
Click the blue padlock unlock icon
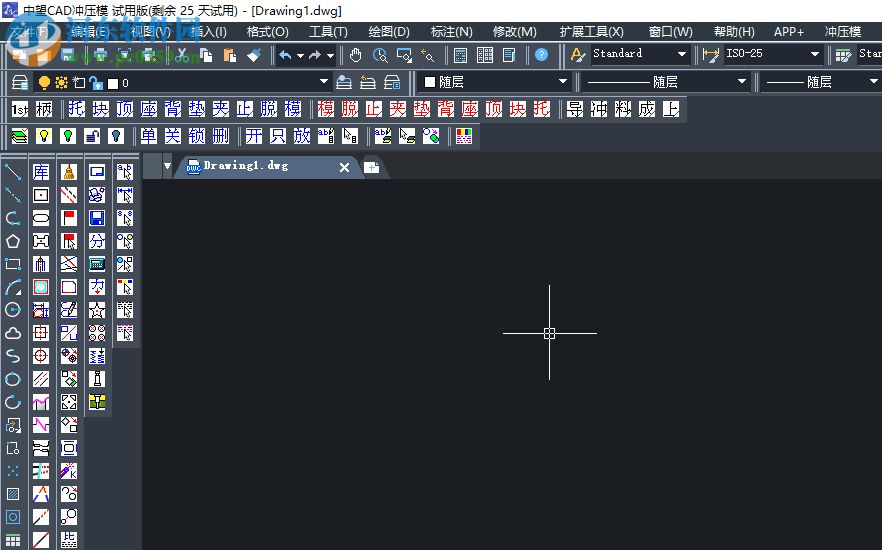click(92, 136)
